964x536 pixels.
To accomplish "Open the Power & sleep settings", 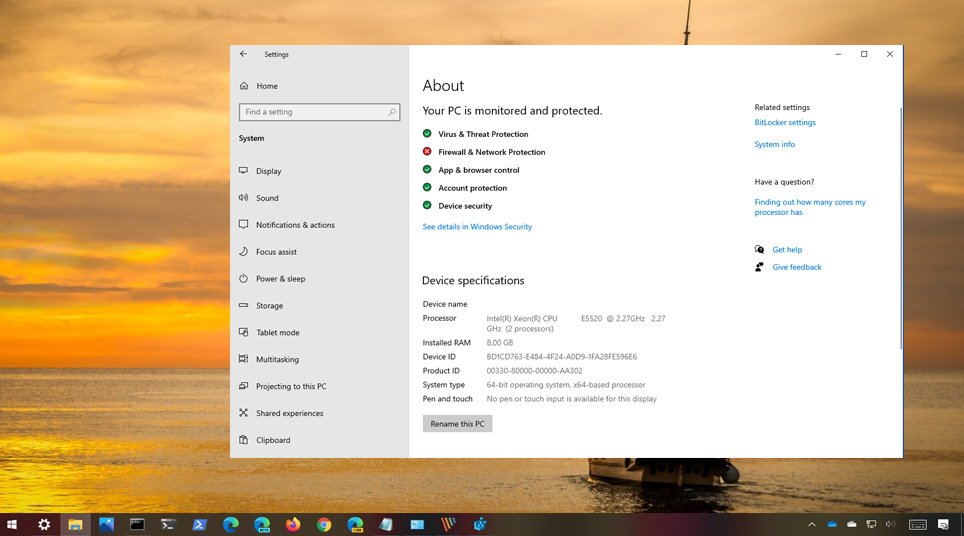I will (280, 279).
